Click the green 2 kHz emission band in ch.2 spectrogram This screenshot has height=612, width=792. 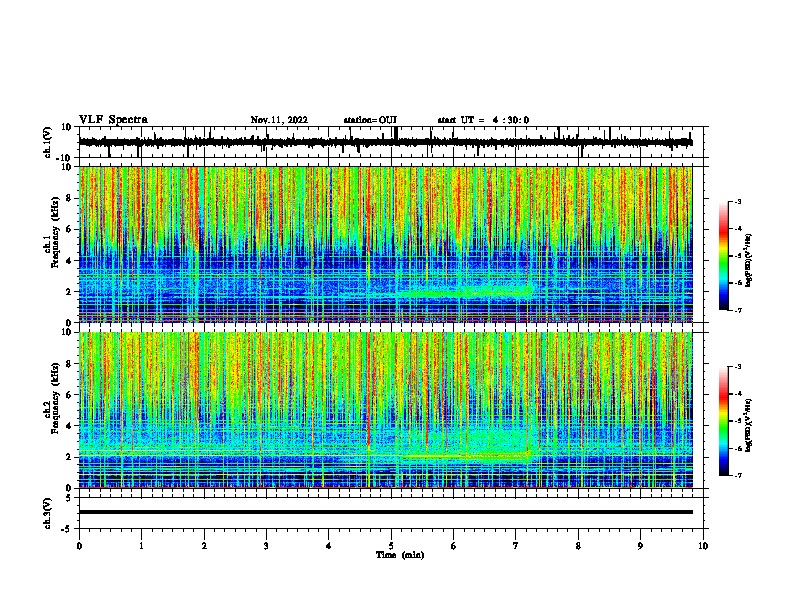coord(467,456)
